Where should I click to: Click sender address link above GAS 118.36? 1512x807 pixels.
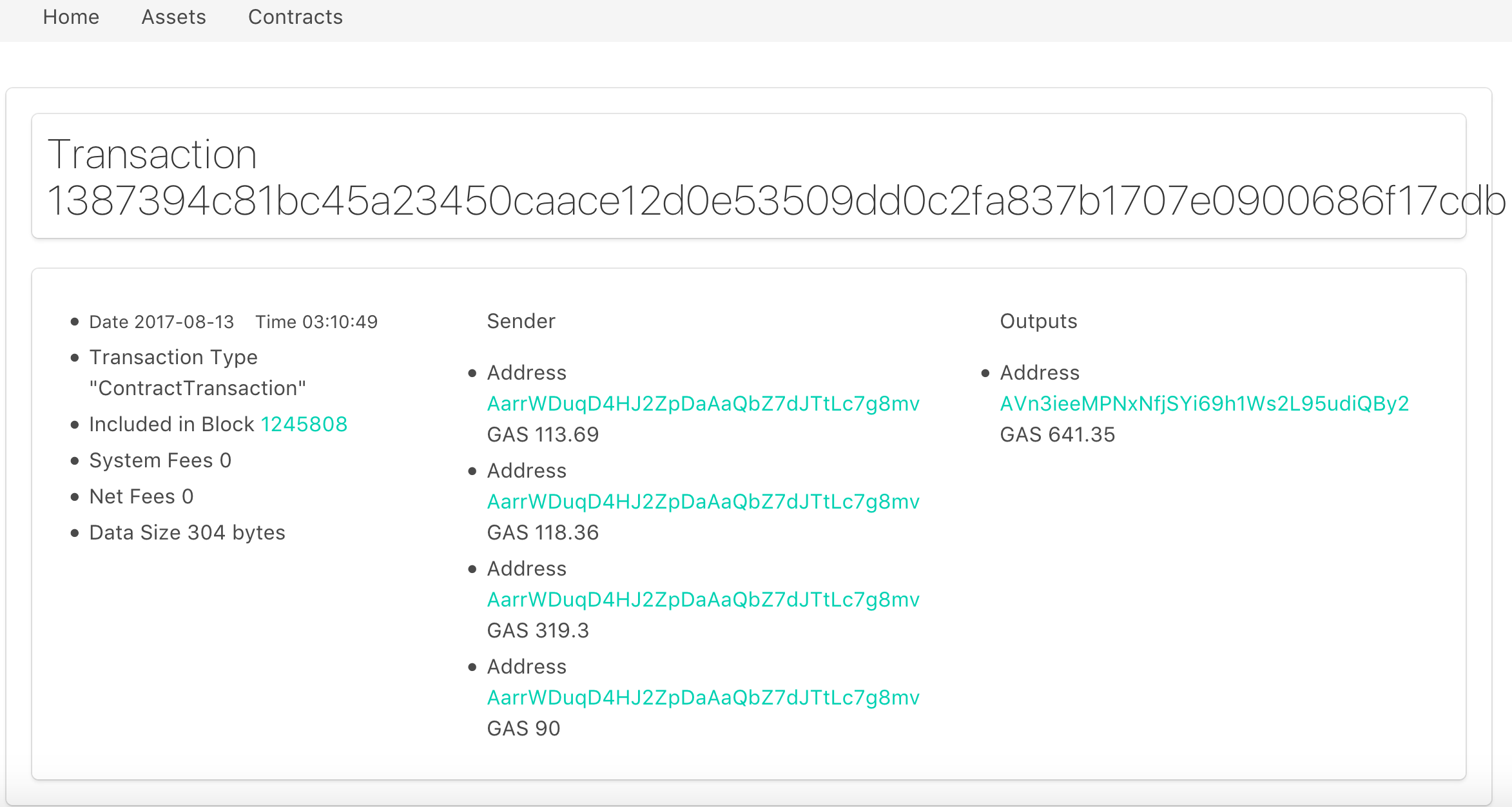pyautogui.click(x=703, y=501)
